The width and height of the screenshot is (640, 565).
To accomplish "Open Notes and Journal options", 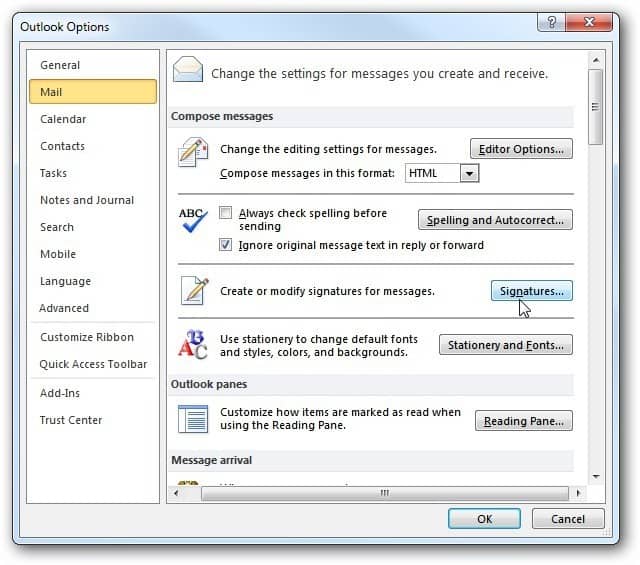I will tap(93, 200).
